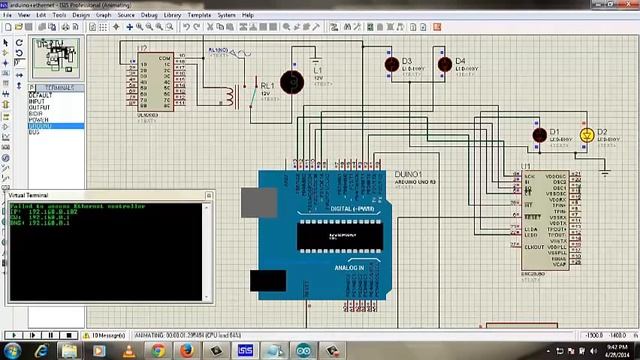Select Subcircuit Mode tool
This screenshot has height=360, width=640.
click(x=6, y=104)
